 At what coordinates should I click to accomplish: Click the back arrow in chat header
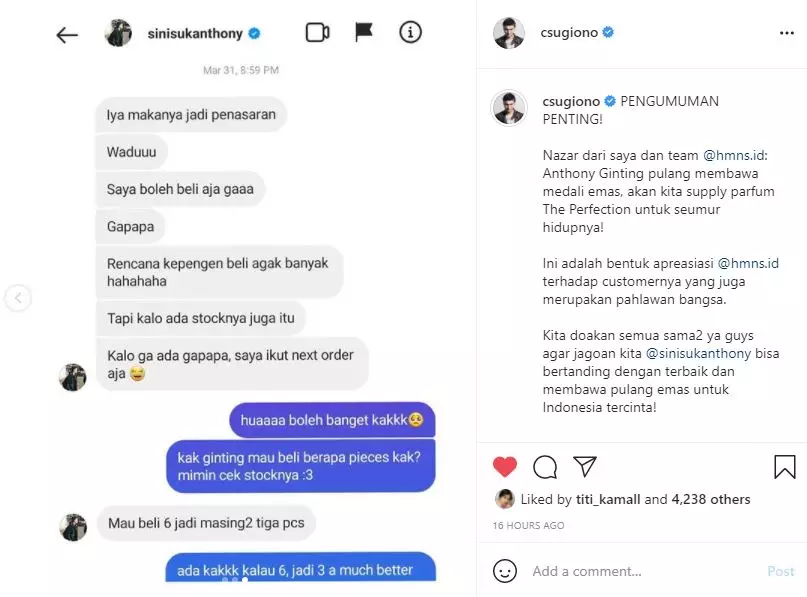click(67, 35)
